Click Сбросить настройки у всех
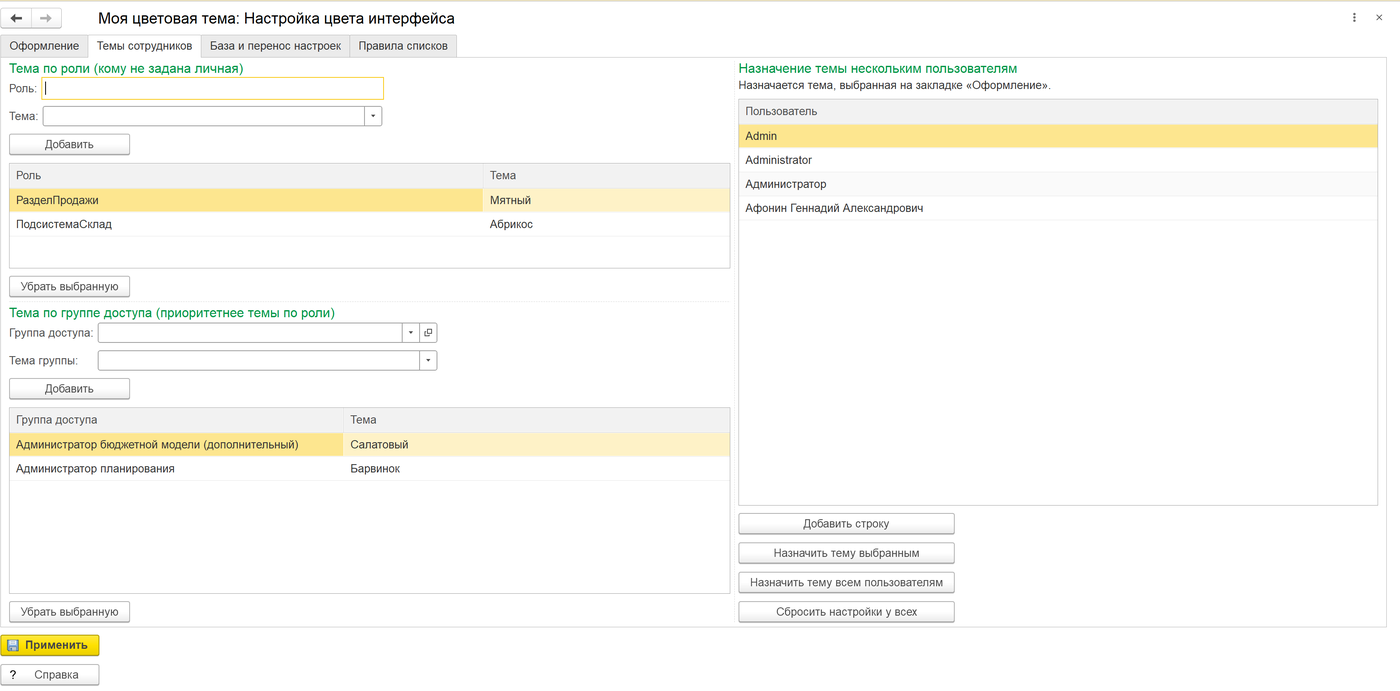 (846, 612)
